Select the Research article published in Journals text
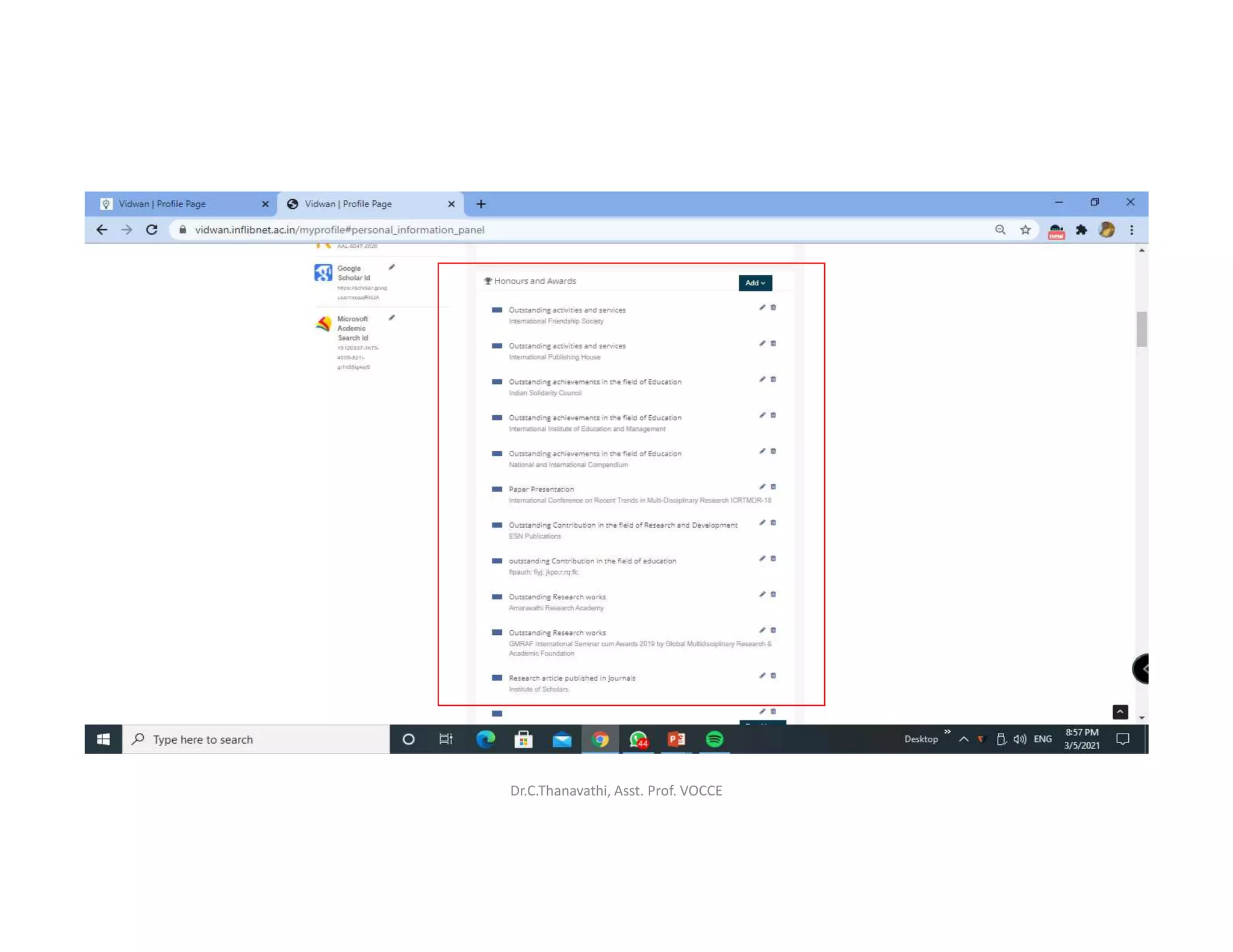Image resolution: width=1233 pixels, height=952 pixels. tap(572, 678)
